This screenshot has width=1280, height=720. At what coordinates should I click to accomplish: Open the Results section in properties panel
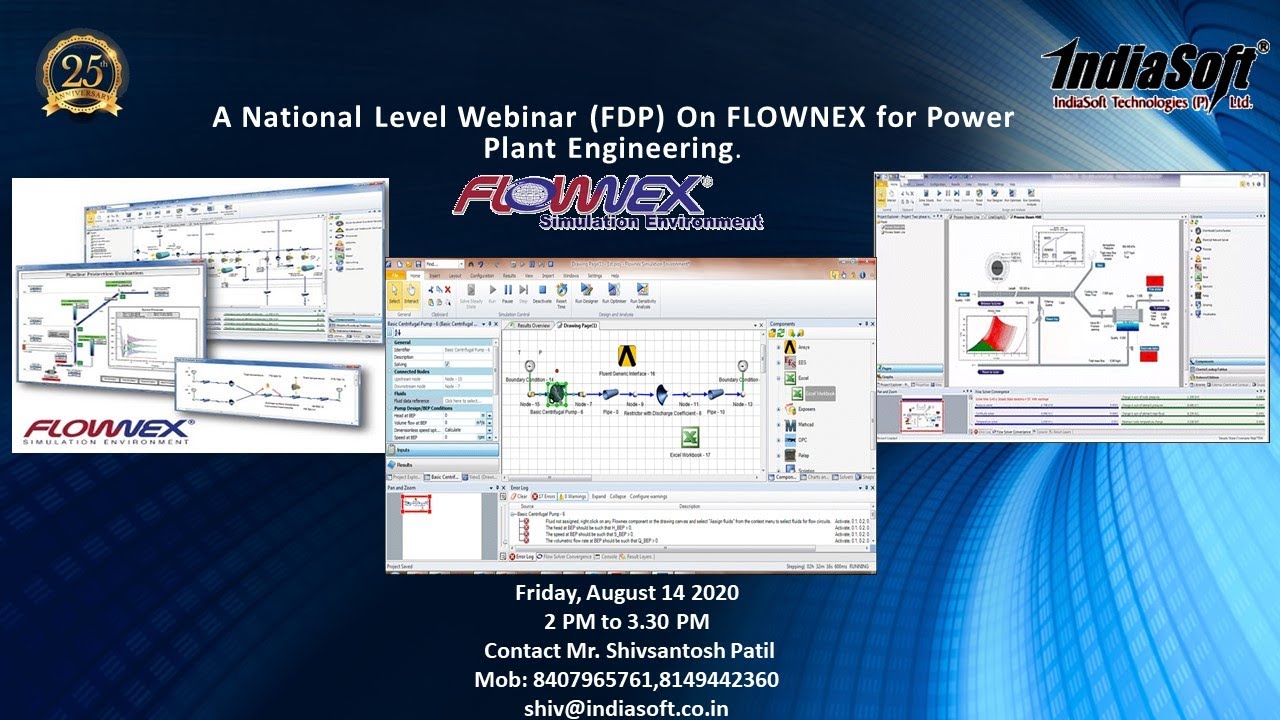(442, 465)
